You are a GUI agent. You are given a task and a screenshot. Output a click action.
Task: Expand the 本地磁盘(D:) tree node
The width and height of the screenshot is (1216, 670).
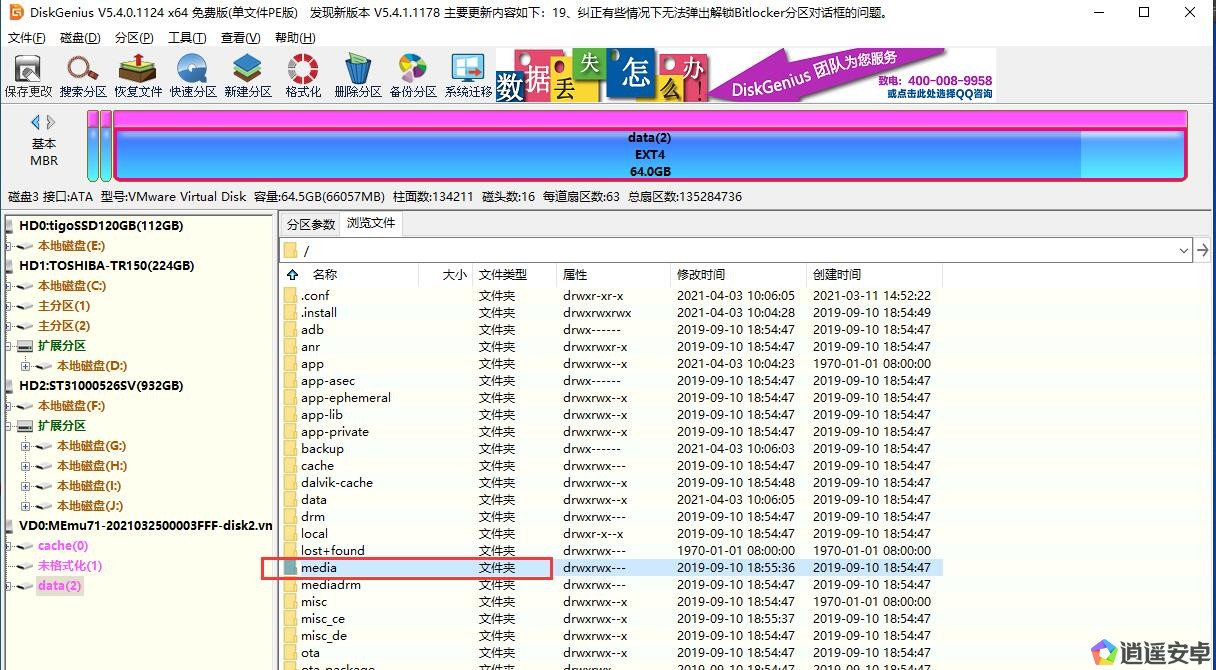click(26, 366)
